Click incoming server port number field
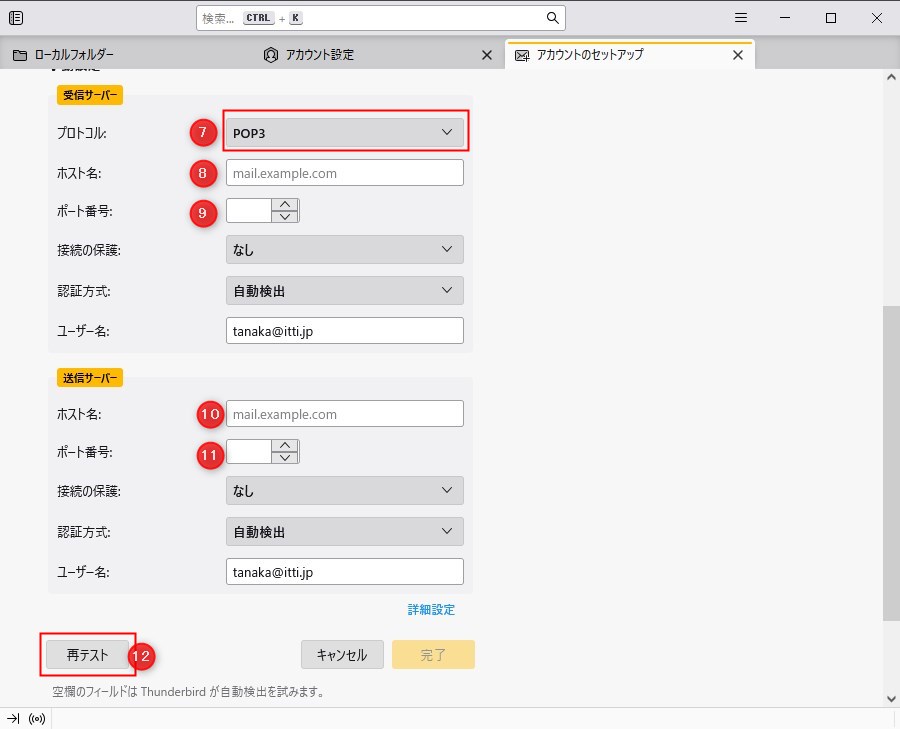The height and width of the screenshot is (729, 900). pos(249,211)
